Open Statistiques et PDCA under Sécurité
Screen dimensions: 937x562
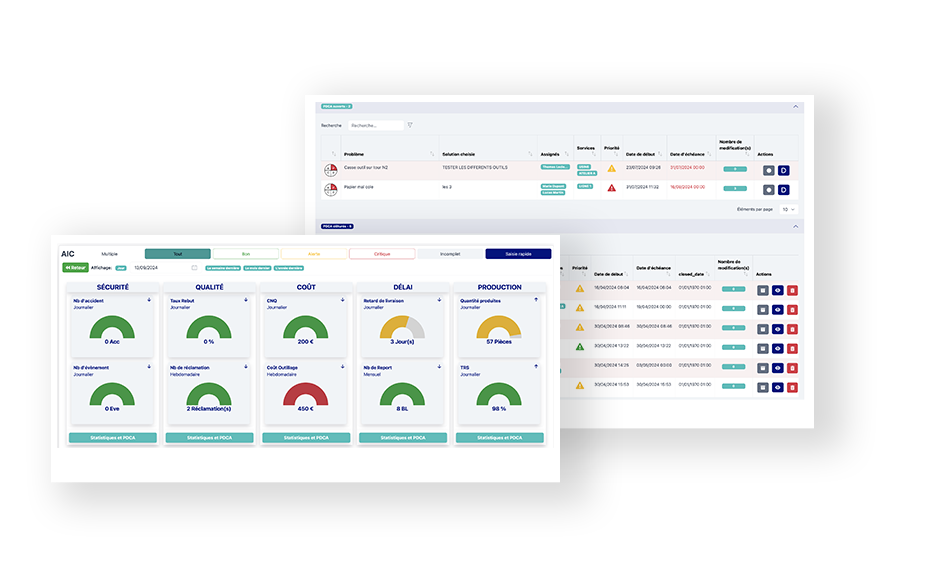113,438
